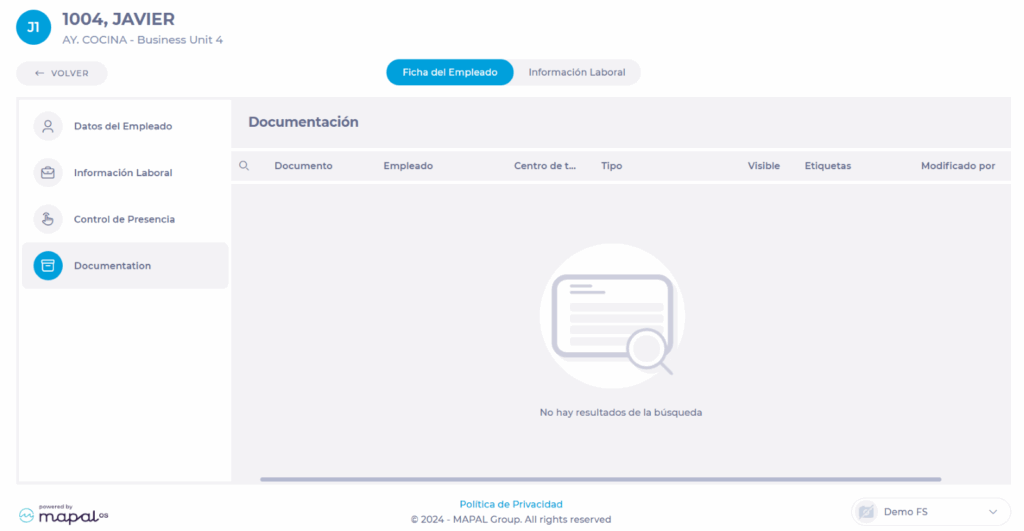Click the briefcase icon beside Información Laboral
The width and height of the screenshot is (1024, 531).
coord(48,173)
